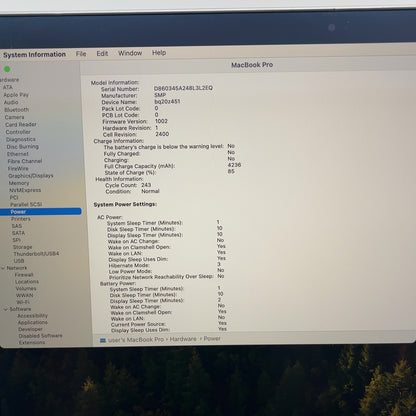This screenshot has width=416, height=416.
Task: Select Wi-Fi under Network
Action: tap(23, 302)
